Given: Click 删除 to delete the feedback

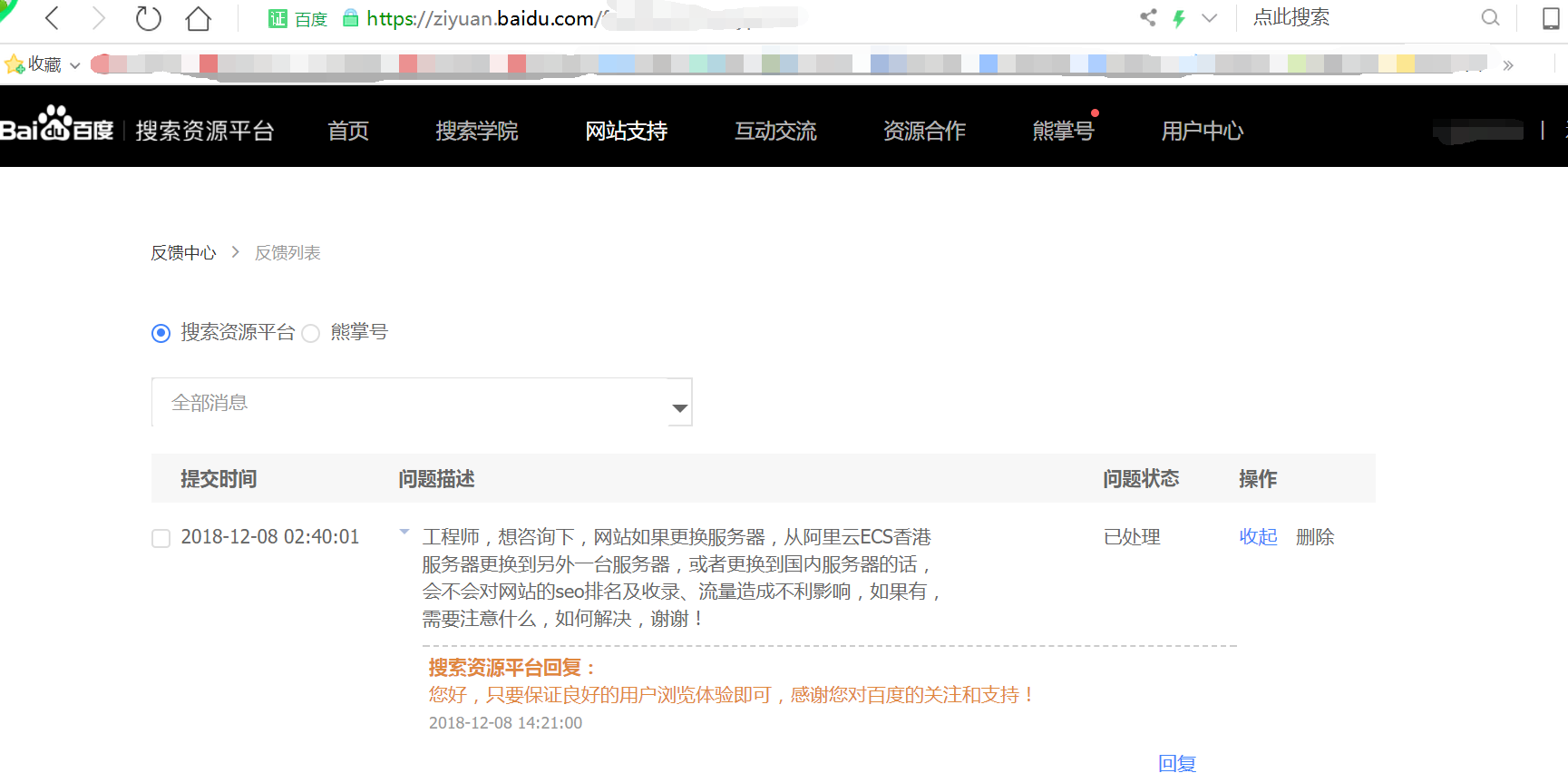Looking at the screenshot, I should [x=1314, y=537].
